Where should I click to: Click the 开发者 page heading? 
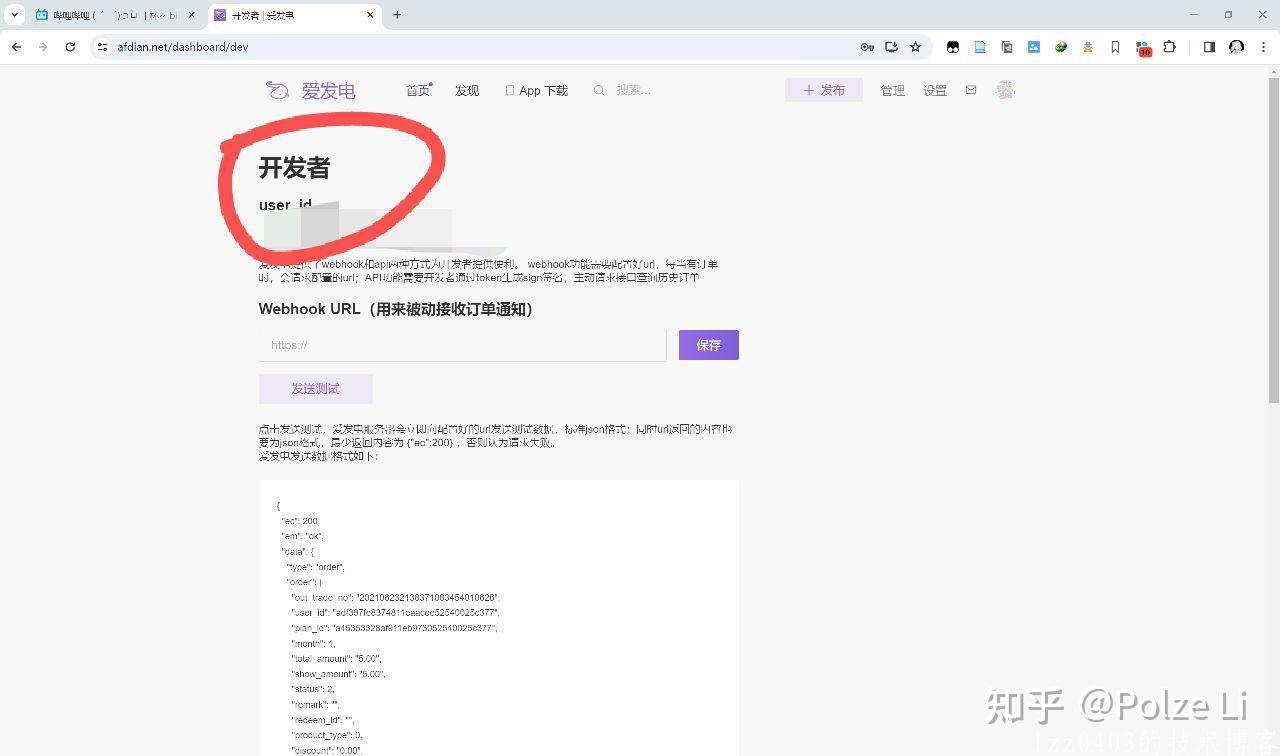point(294,168)
